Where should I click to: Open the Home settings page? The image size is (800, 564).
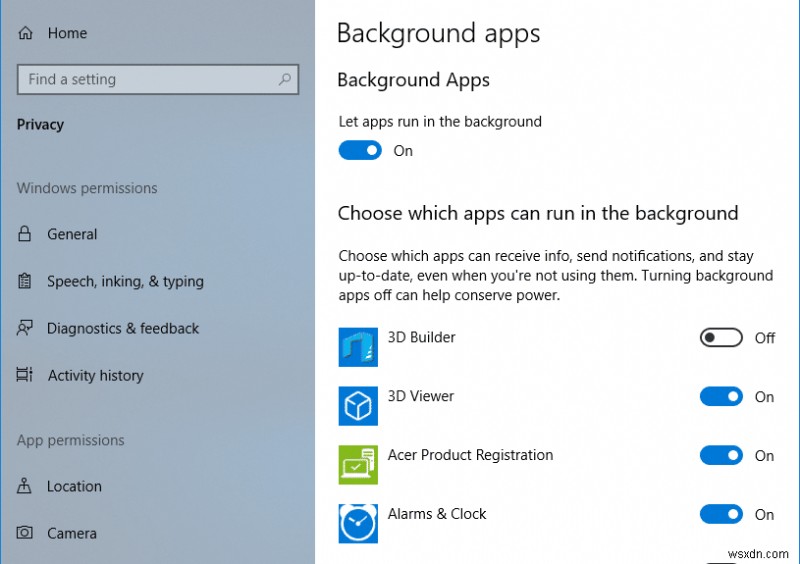tap(67, 33)
